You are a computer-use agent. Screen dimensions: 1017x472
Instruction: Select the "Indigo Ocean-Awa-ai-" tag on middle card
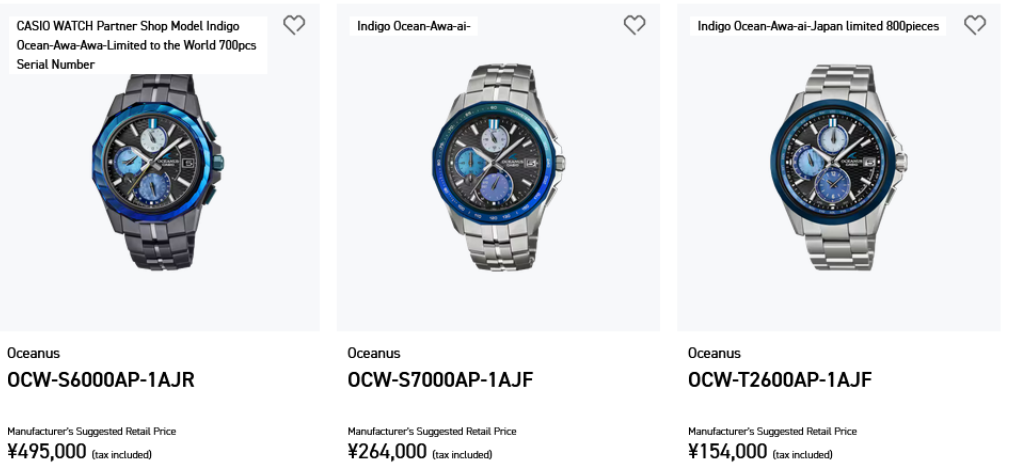pyautogui.click(x=415, y=26)
